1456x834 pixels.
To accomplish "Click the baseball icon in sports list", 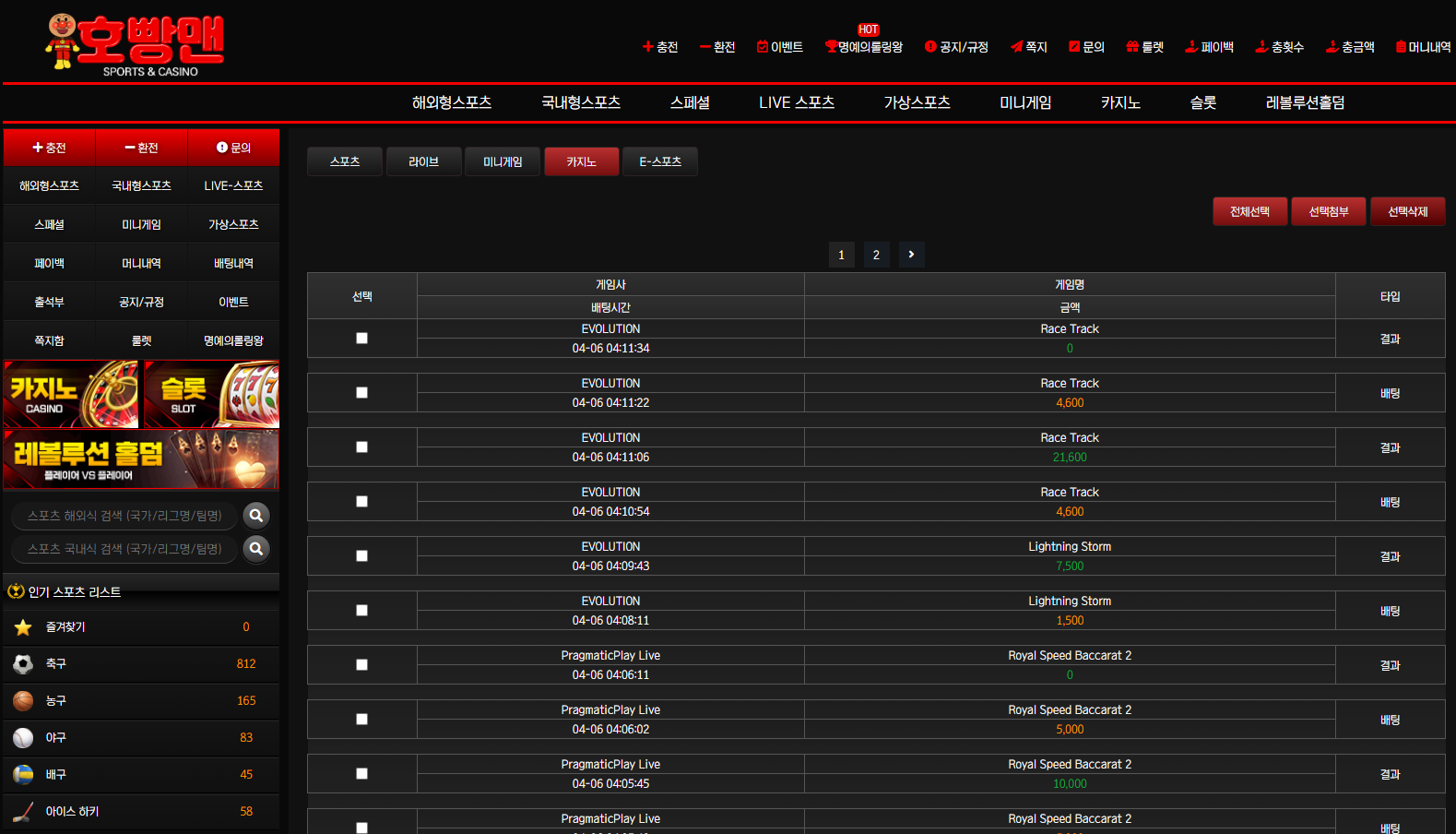I will [x=23, y=738].
